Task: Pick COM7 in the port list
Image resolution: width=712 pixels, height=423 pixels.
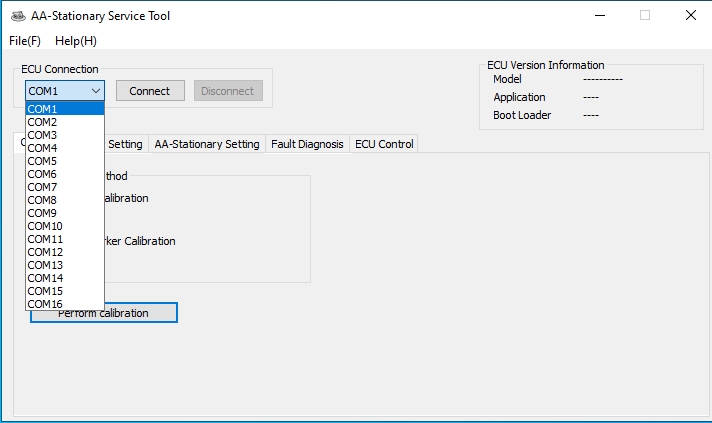Action: pyautogui.click(x=65, y=187)
